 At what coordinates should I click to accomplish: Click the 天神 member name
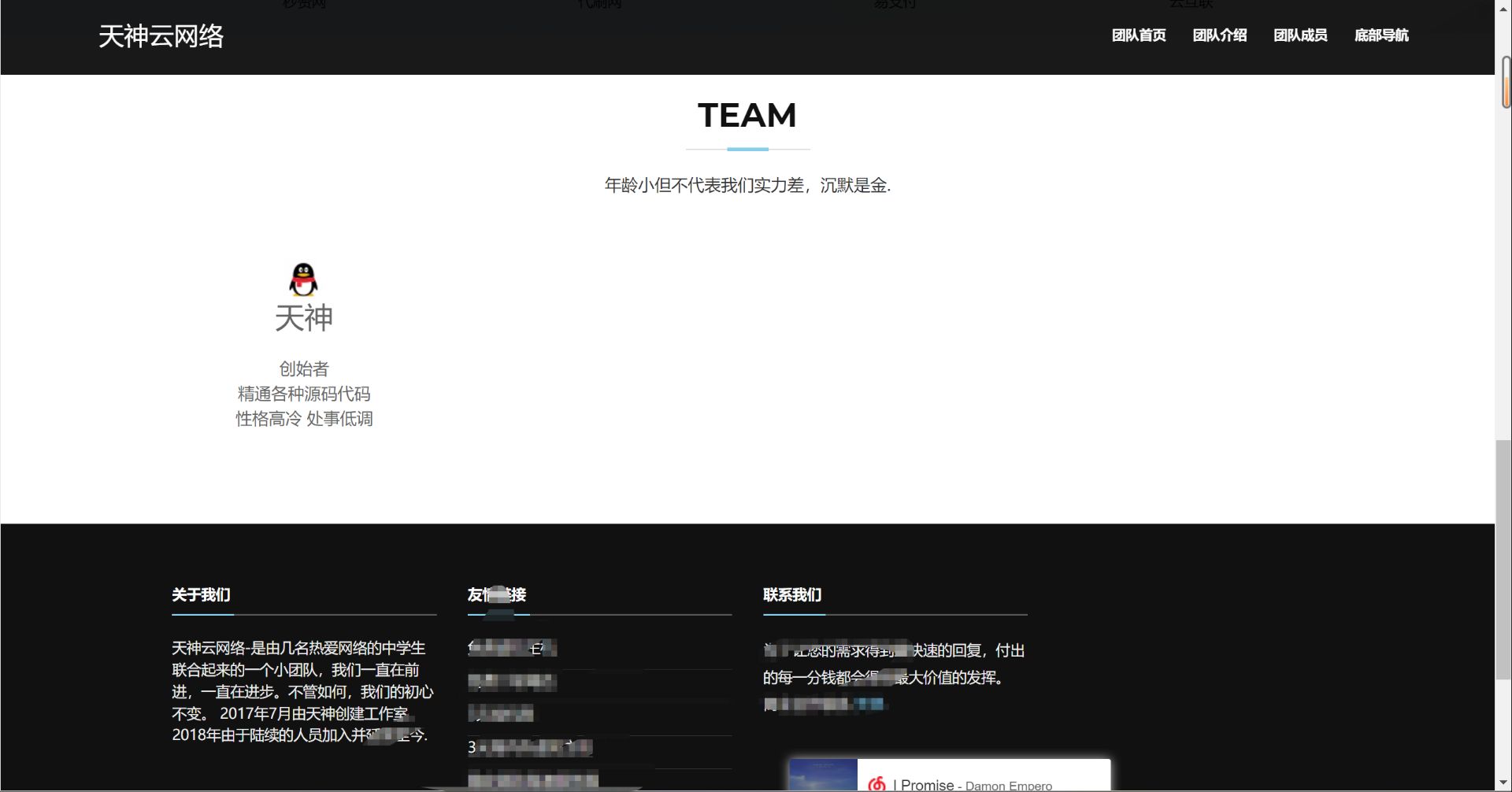tap(303, 318)
